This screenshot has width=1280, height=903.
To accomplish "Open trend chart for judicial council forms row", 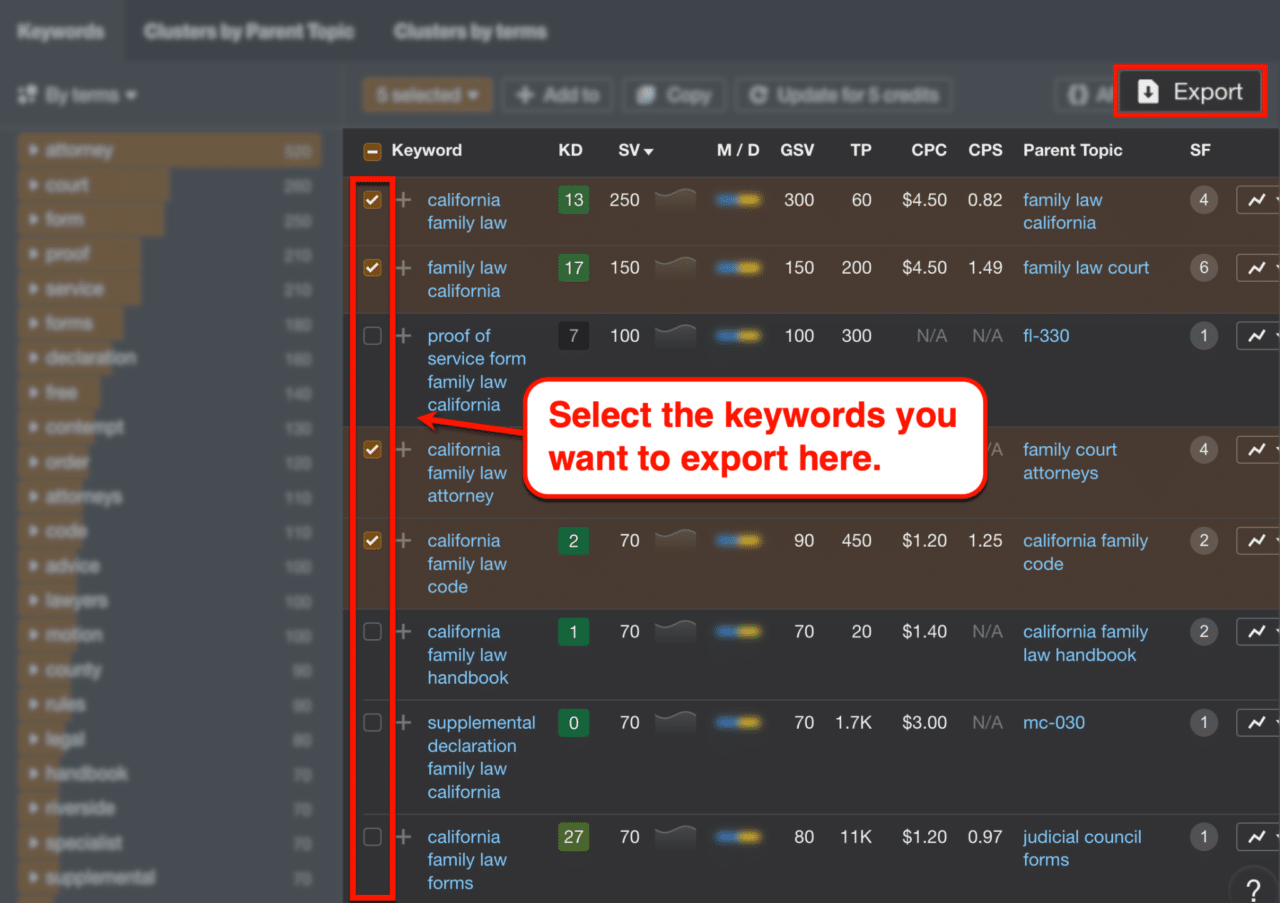I will click(1258, 837).
